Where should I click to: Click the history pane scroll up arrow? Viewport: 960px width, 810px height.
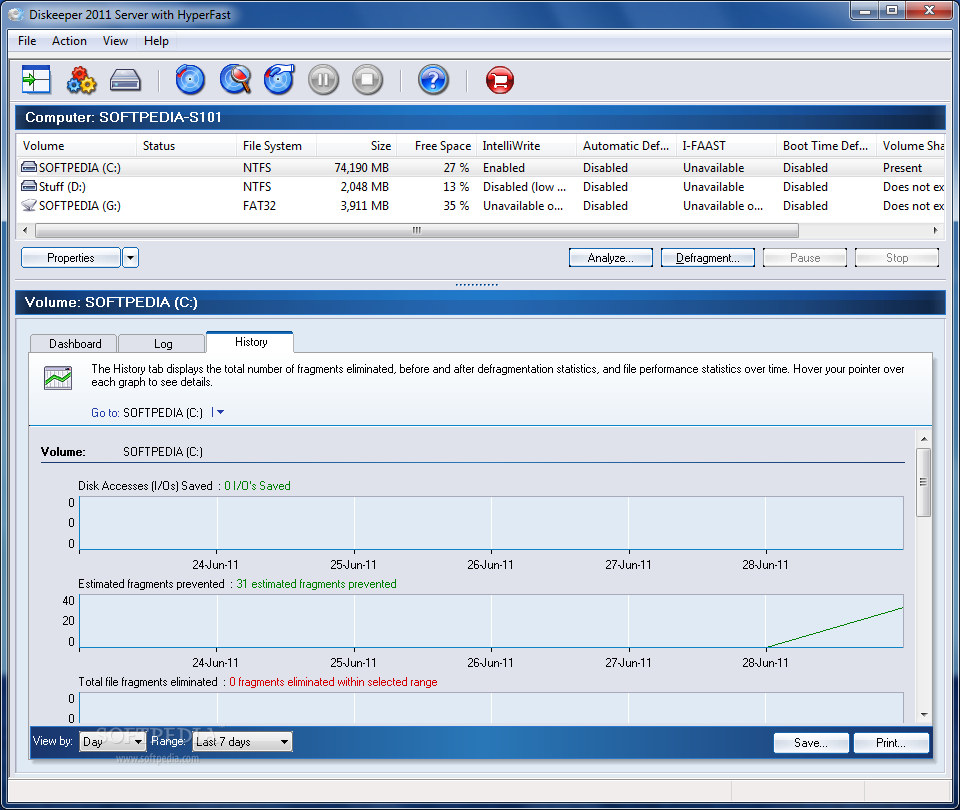pos(923,439)
